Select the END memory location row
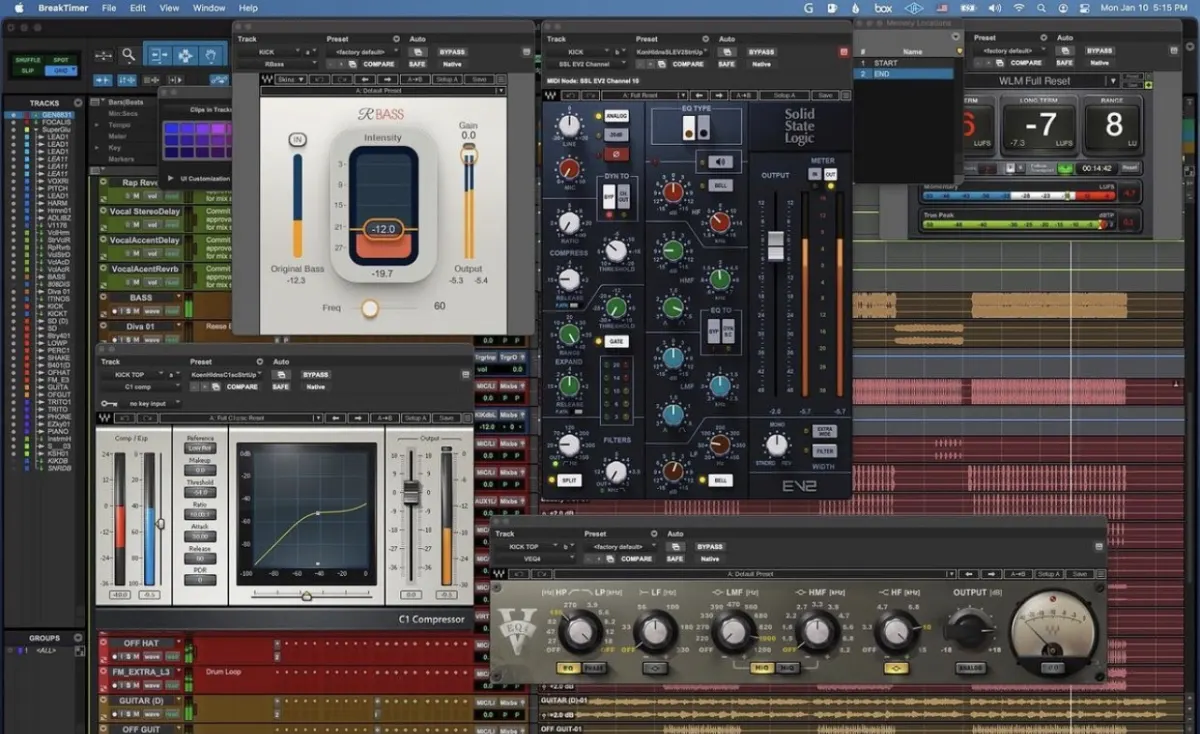1200x734 pixels. [x=907, y=74]
